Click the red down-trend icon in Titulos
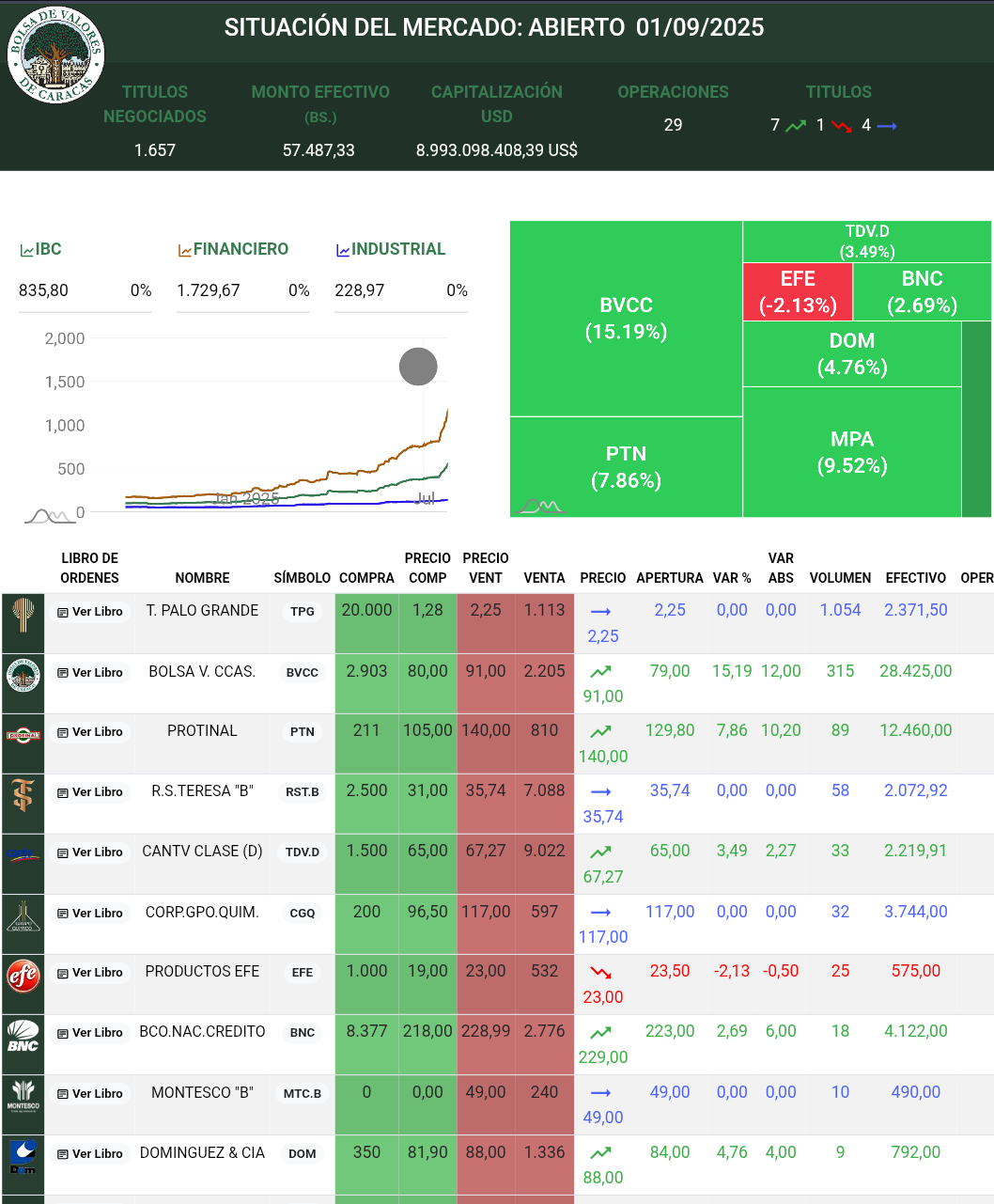Screen dimensions: 994x1204 point(841,125)
